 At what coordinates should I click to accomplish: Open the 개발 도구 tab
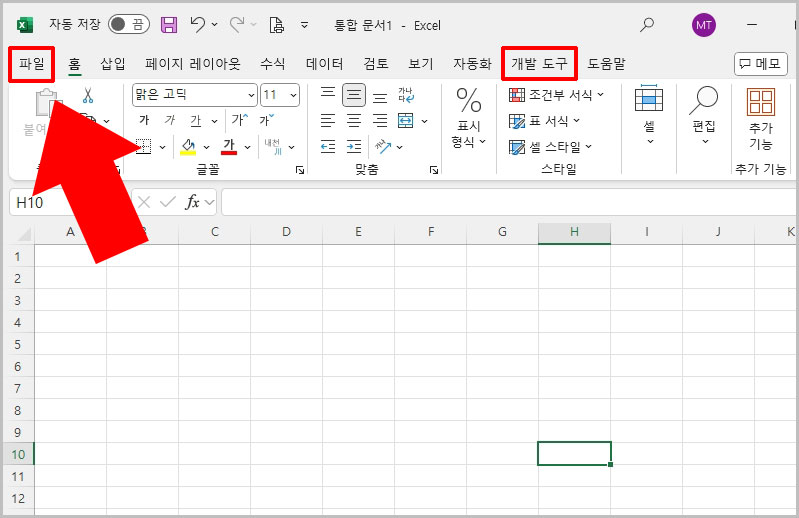tap(539, 64)
